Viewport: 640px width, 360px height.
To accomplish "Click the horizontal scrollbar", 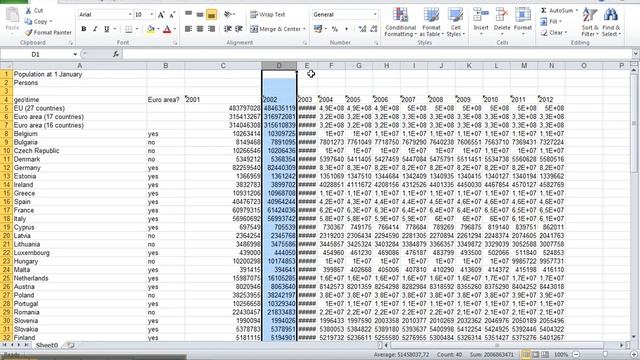I will [497, 345].
